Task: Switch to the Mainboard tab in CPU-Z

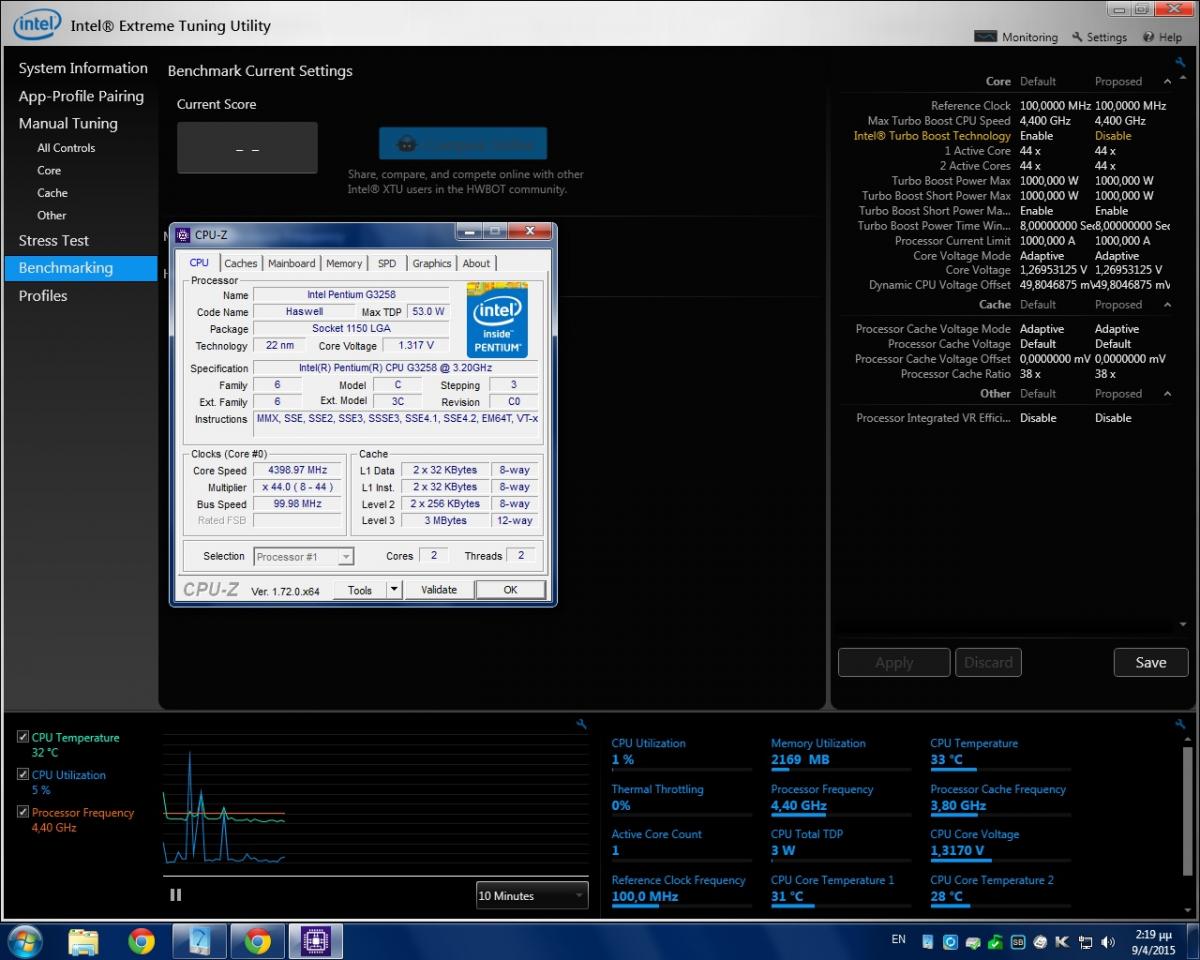Action: [x=292, y=263]
